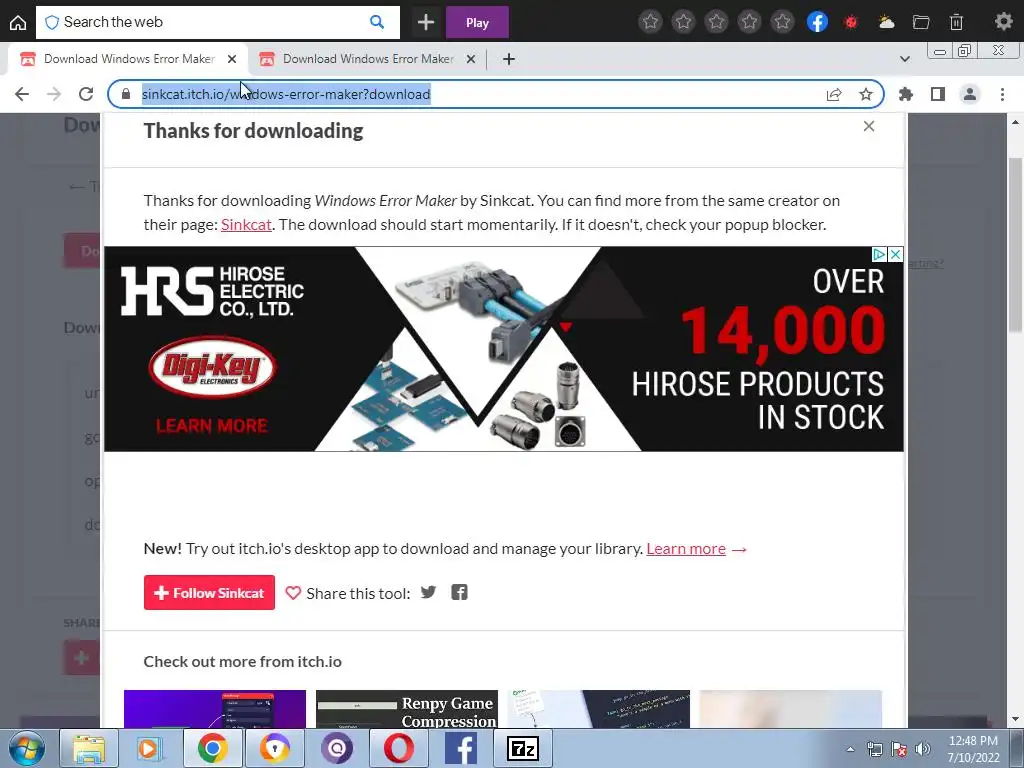Screen dimensions: 1024x768
Task: Open the Windows Start menu
Action: 27,749
